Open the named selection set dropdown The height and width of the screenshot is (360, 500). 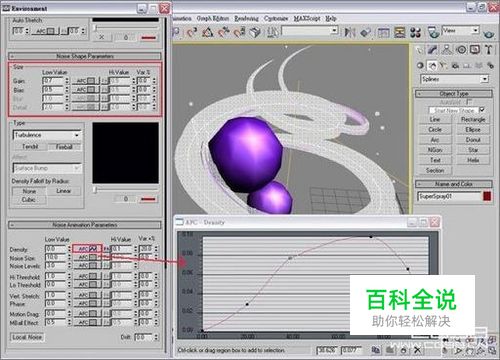pyautogui.click(x=310, y=31)
